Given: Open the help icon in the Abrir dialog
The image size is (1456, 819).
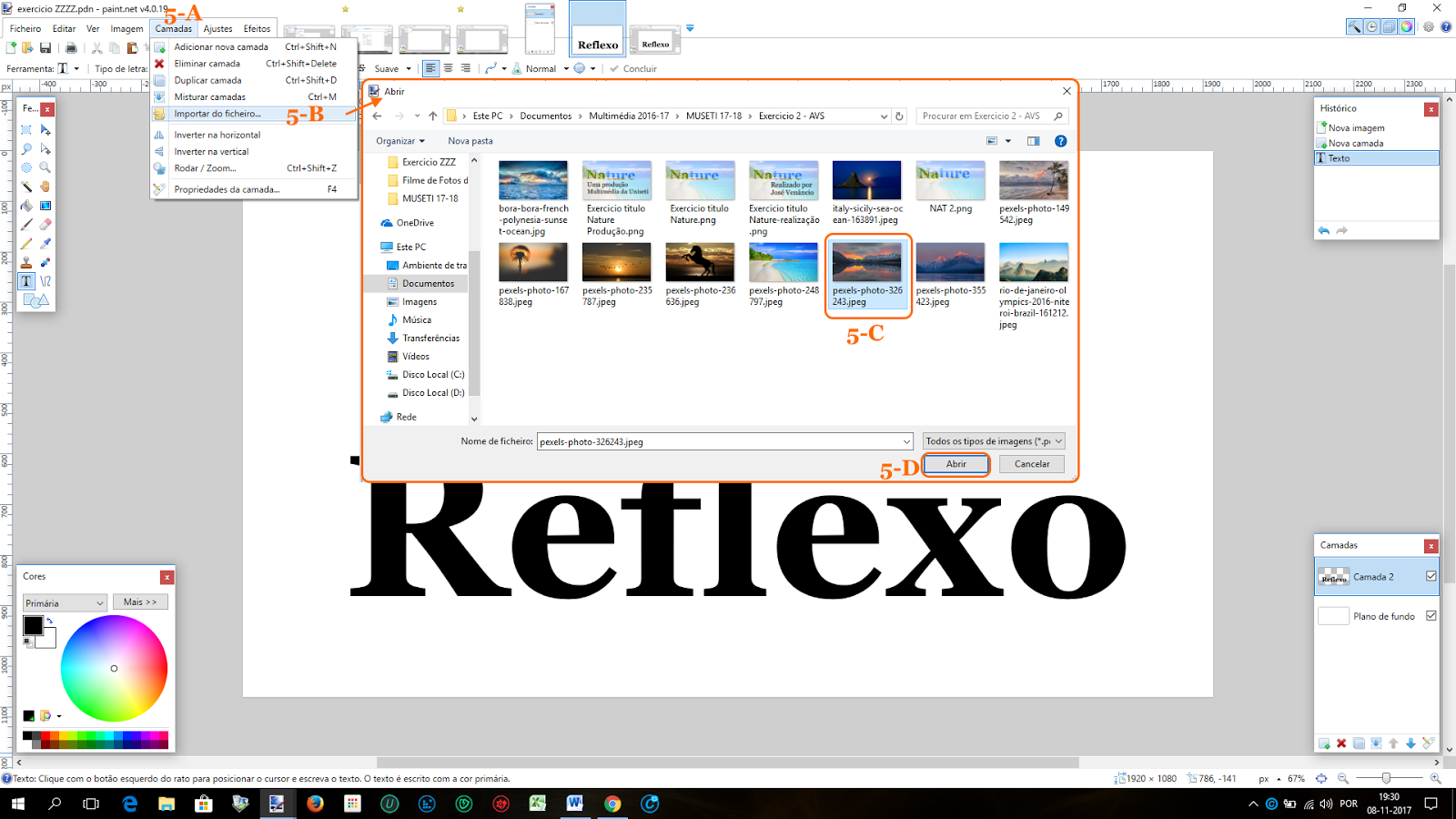Looking at the screenshot, I should tap(1060, 141).
